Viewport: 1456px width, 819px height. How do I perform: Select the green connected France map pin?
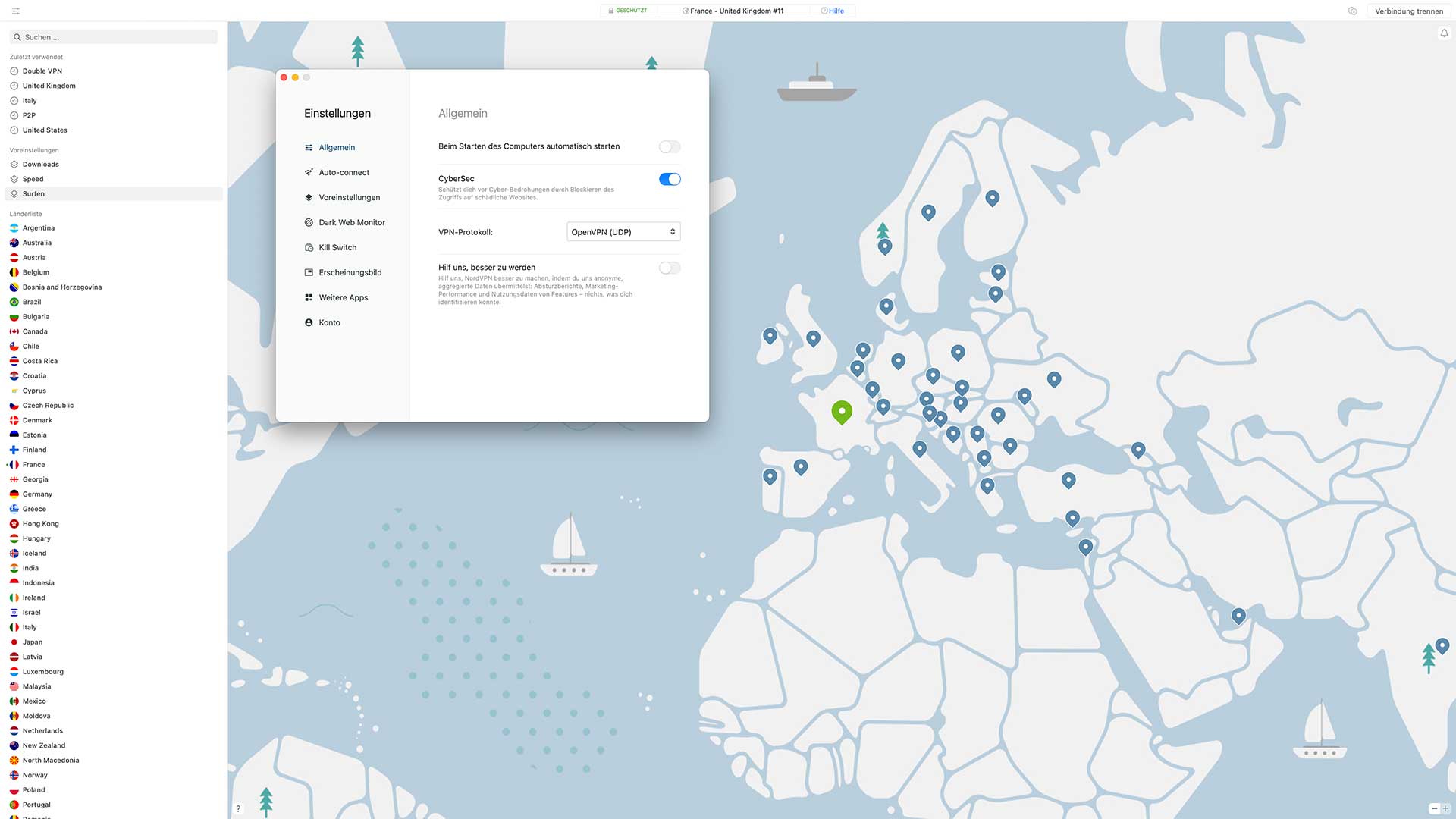[842, 412]
